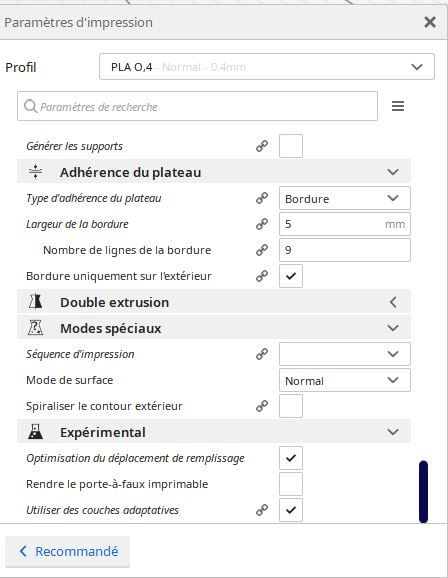The image size is (448, 578).
Task: Toggle Rendre le porte-à-faux imprimable checkbox
Action: tap(291, 484)
